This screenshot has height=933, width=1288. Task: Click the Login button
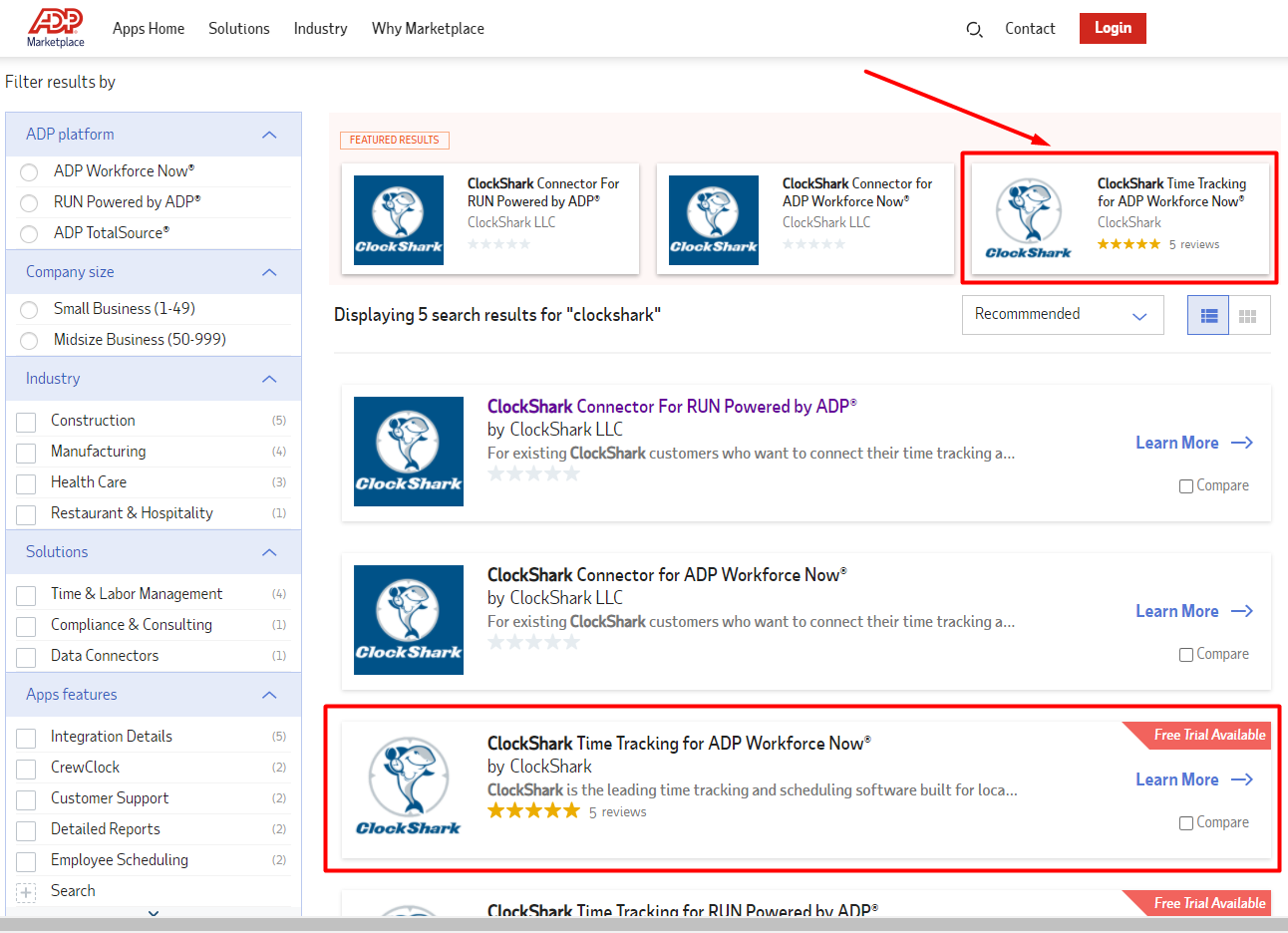point(1112,28)
